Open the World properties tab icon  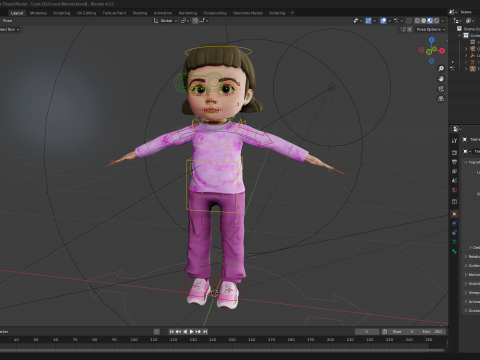pos(454,190)
